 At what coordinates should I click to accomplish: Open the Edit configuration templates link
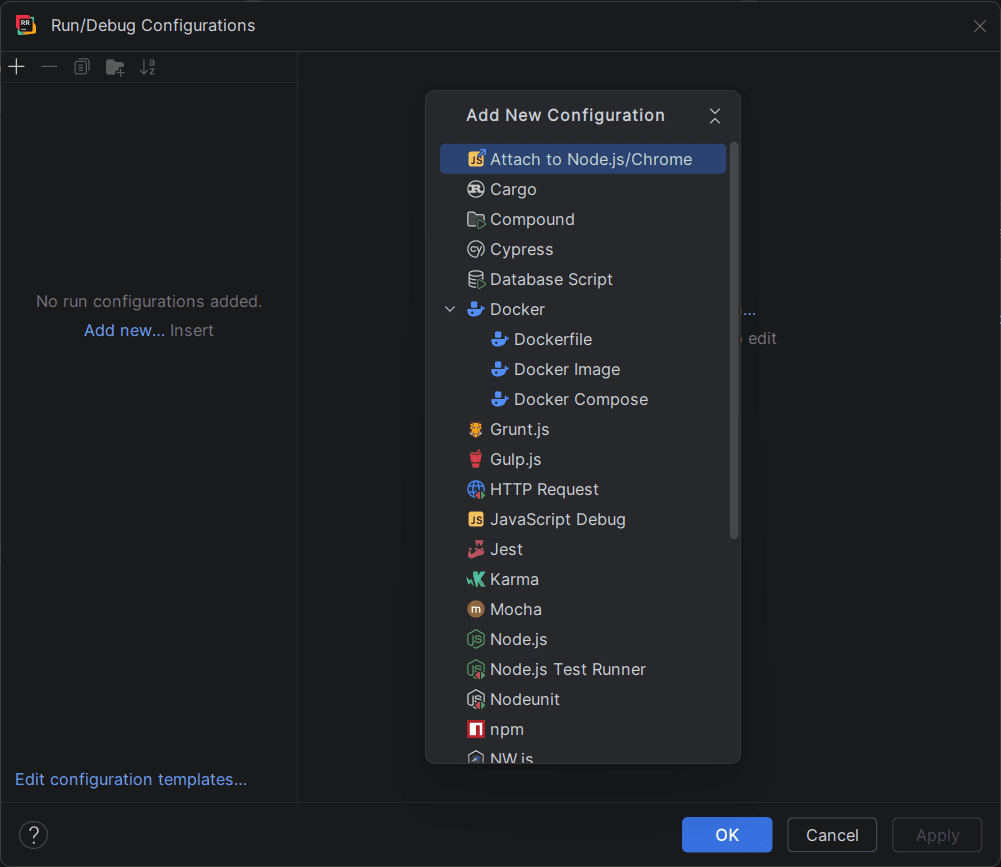[131, 779]
